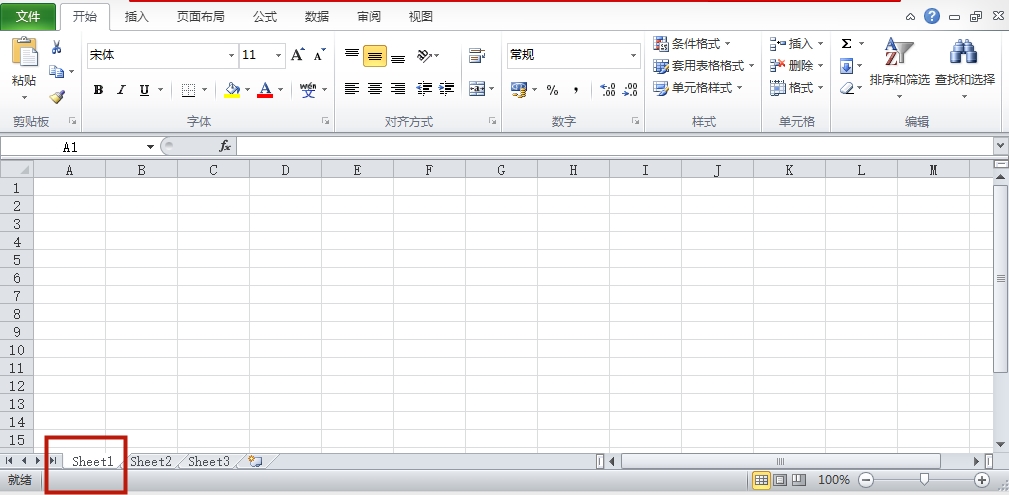Increase font size with large A icon

tap(298, 55)
